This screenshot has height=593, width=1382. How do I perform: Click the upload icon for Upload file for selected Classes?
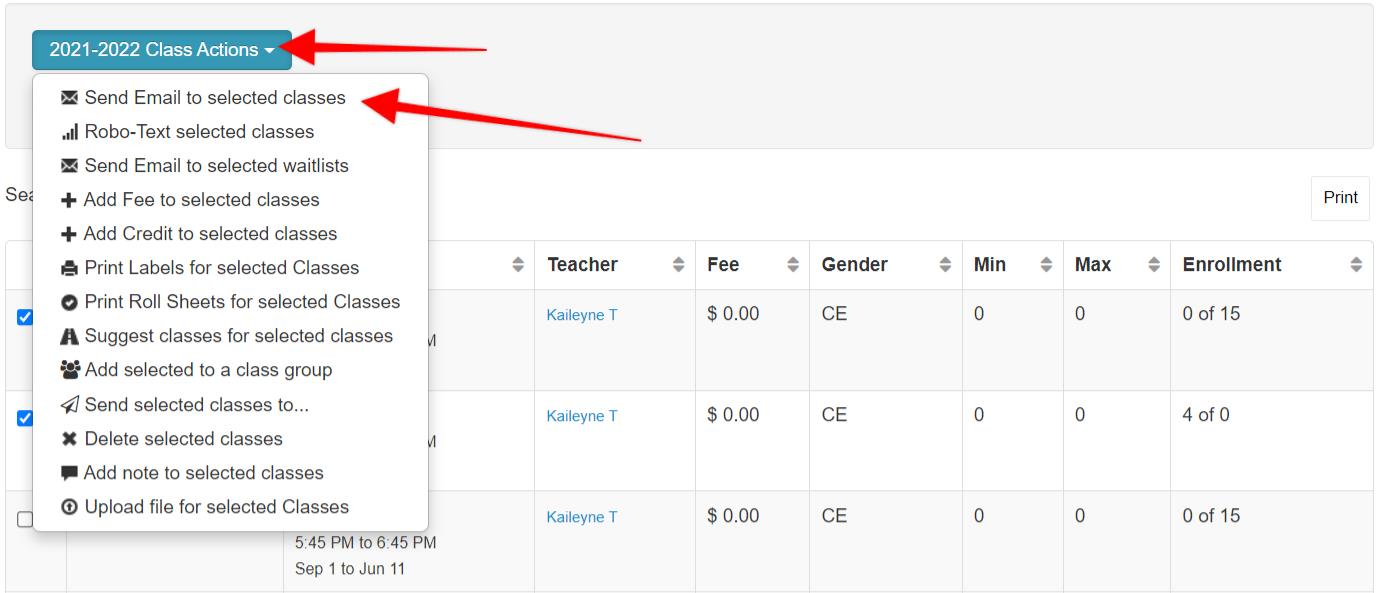tap(69, 507)
